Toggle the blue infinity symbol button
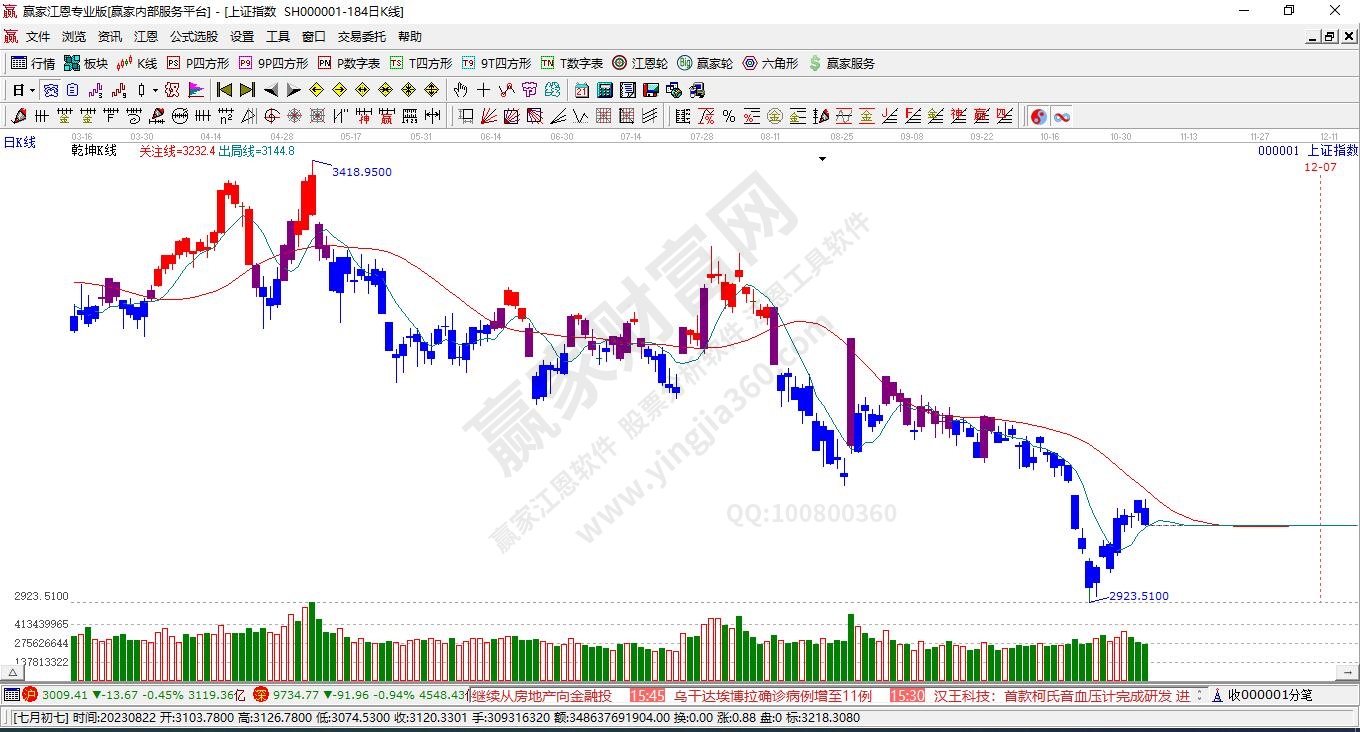Viewport: 1360px width, 732px height. pos(1061,116)
